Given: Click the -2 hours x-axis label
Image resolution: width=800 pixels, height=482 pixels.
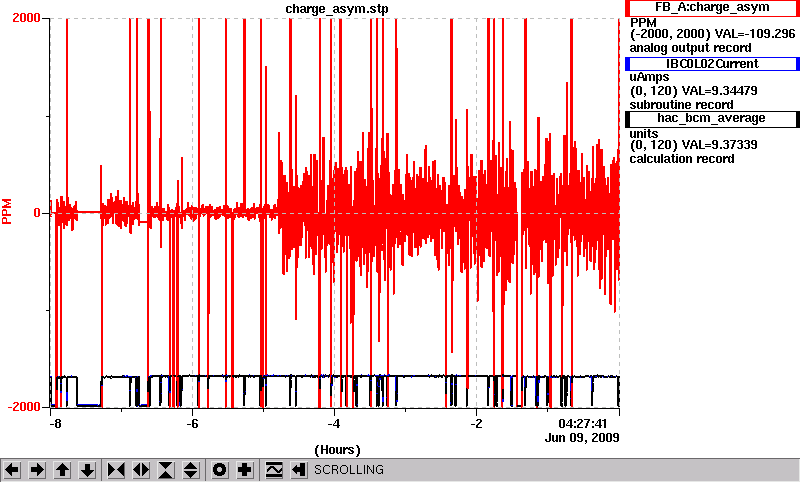Looking at the screenshot, I should point(476,424).
